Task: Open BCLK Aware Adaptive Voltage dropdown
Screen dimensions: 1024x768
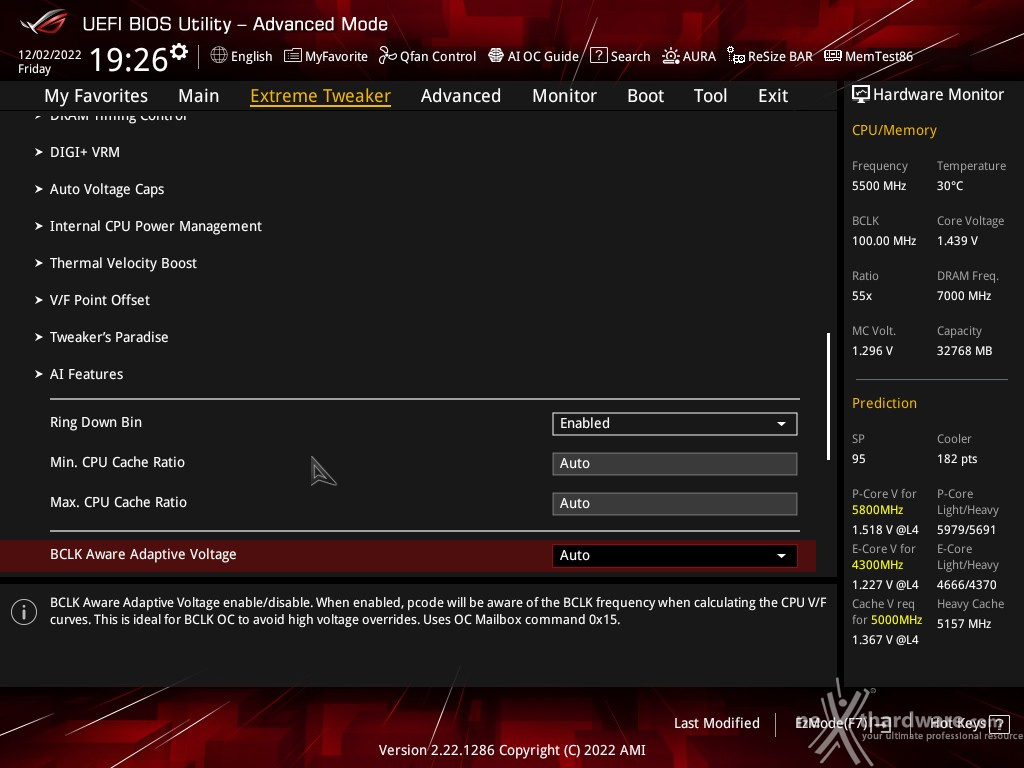Action: click(x=675, y=555)
